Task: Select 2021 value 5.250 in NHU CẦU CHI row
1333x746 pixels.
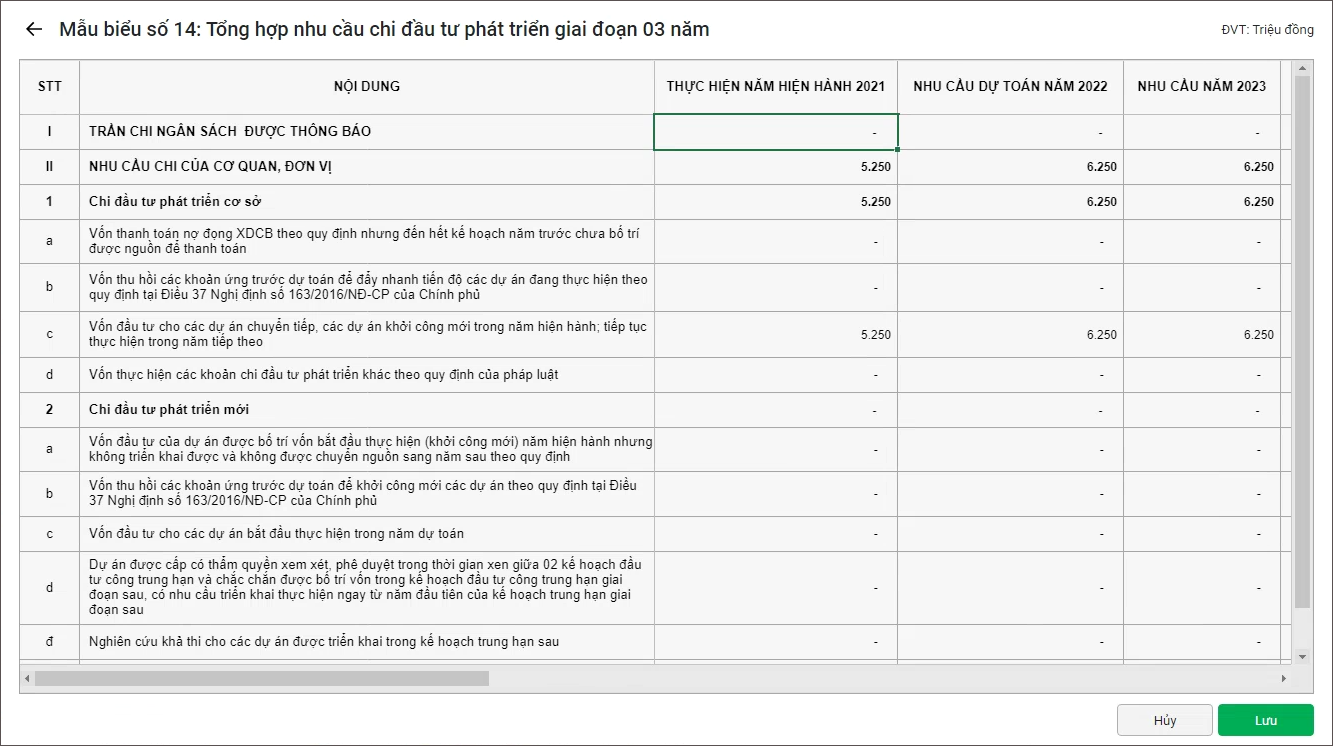Action: click(x=776, y=167)
